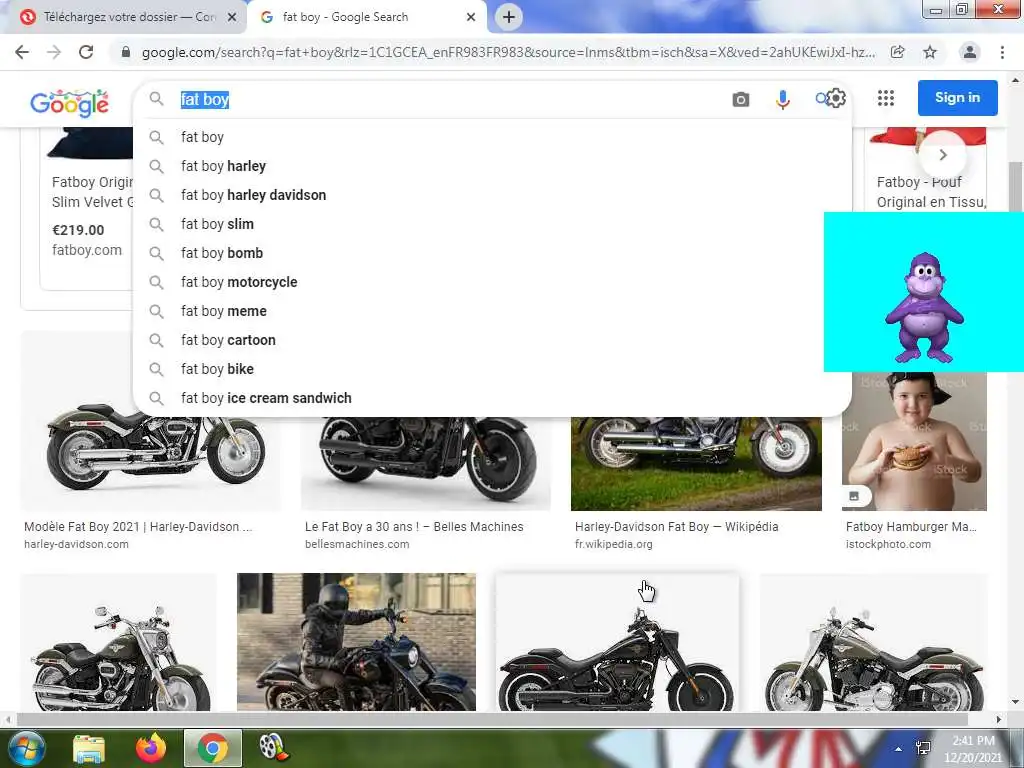Open the Windows Start menu
Viewport: 1024px width, 768px height.
pyautogui.click(x=27, y=748)
